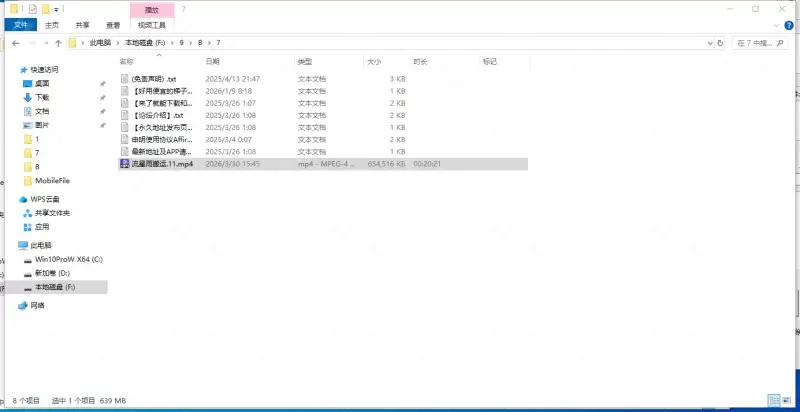
Task: Open 网络 in the navigation pane
Action: (x=37, y=305)
